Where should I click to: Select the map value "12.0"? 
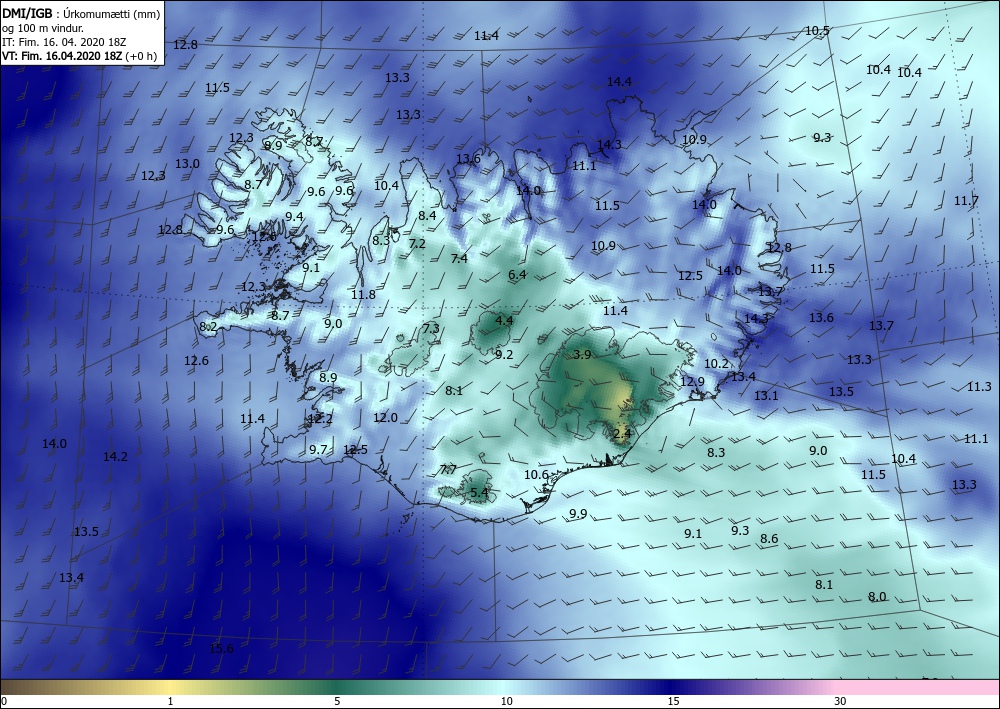coord(385,418)
